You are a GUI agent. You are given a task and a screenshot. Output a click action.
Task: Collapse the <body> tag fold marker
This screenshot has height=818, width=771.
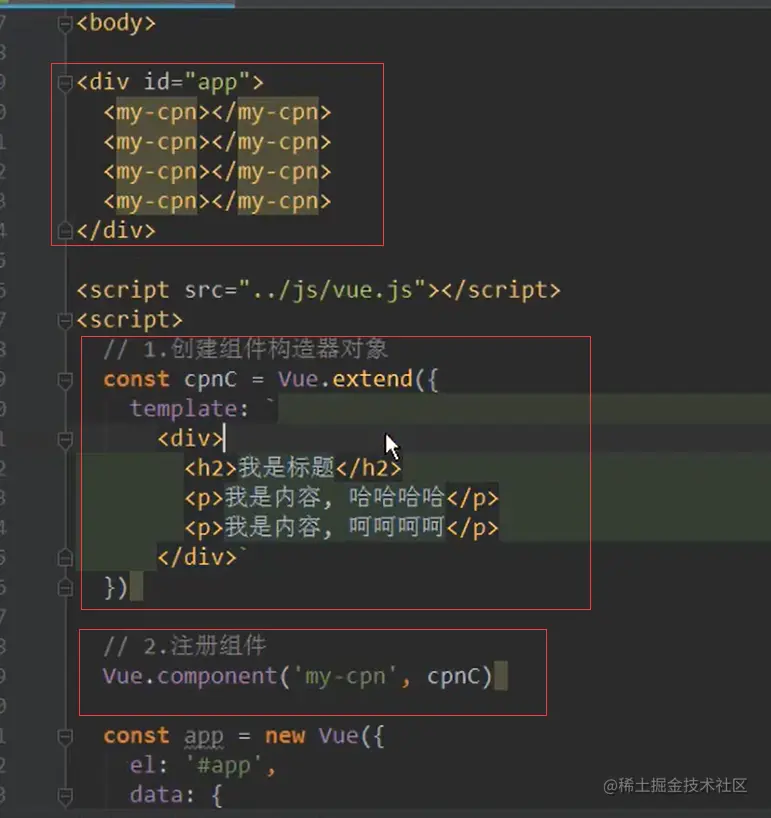point(65,24)
